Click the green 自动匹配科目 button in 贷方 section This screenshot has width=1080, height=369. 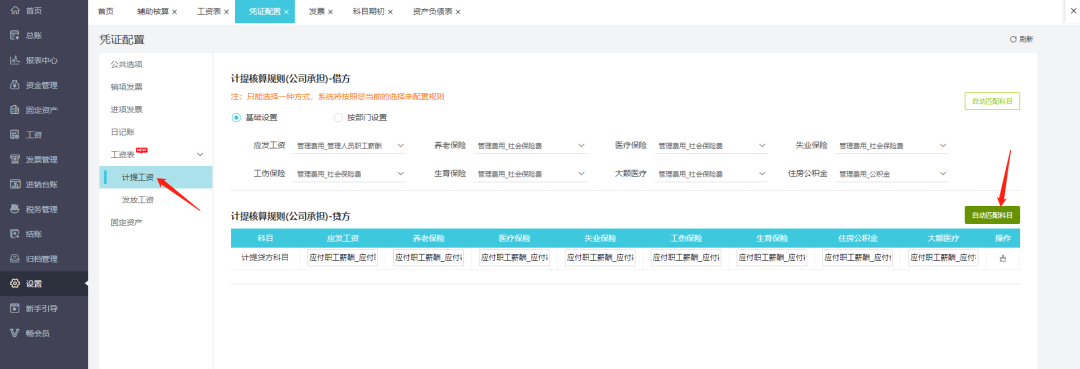point(992,215)
